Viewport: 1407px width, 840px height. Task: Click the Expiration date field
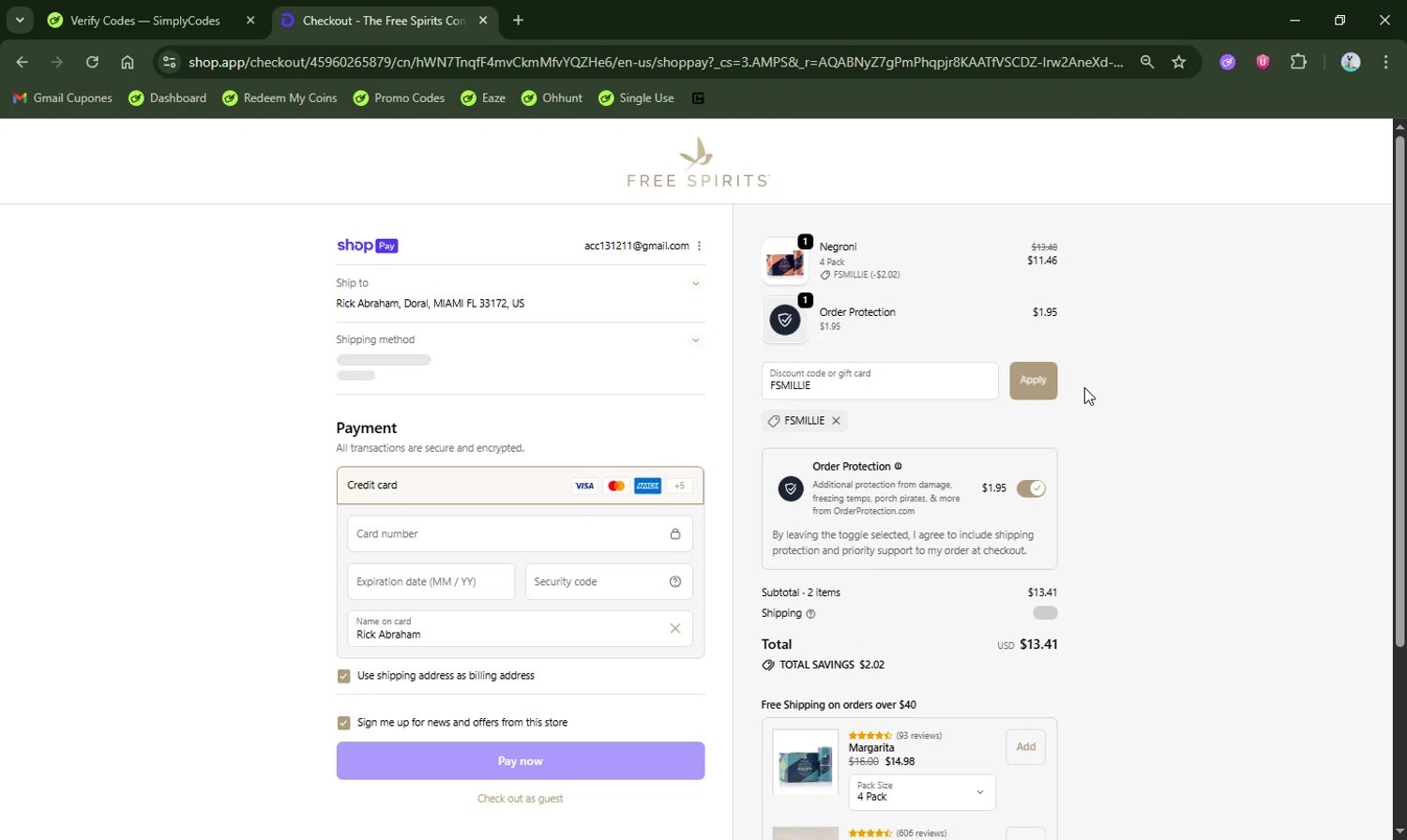coord(431,582)
